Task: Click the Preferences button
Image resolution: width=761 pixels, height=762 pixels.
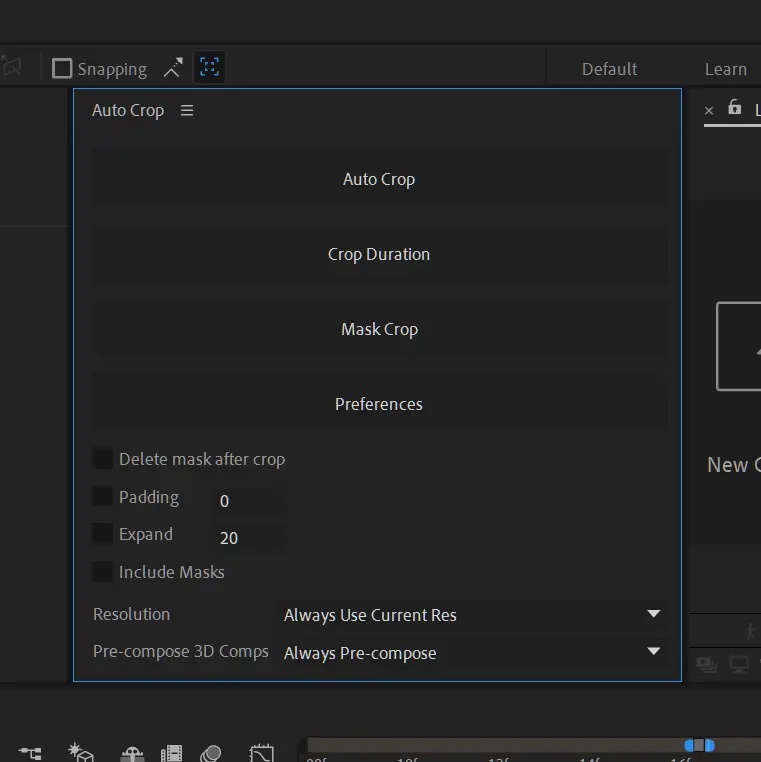Action: coord(379,404)
